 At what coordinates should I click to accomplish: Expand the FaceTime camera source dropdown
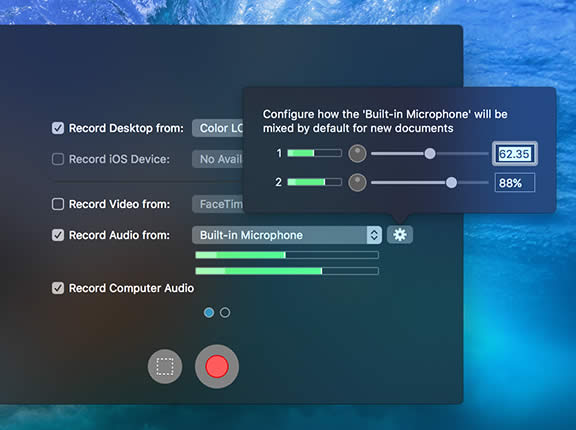click(218, 204)
